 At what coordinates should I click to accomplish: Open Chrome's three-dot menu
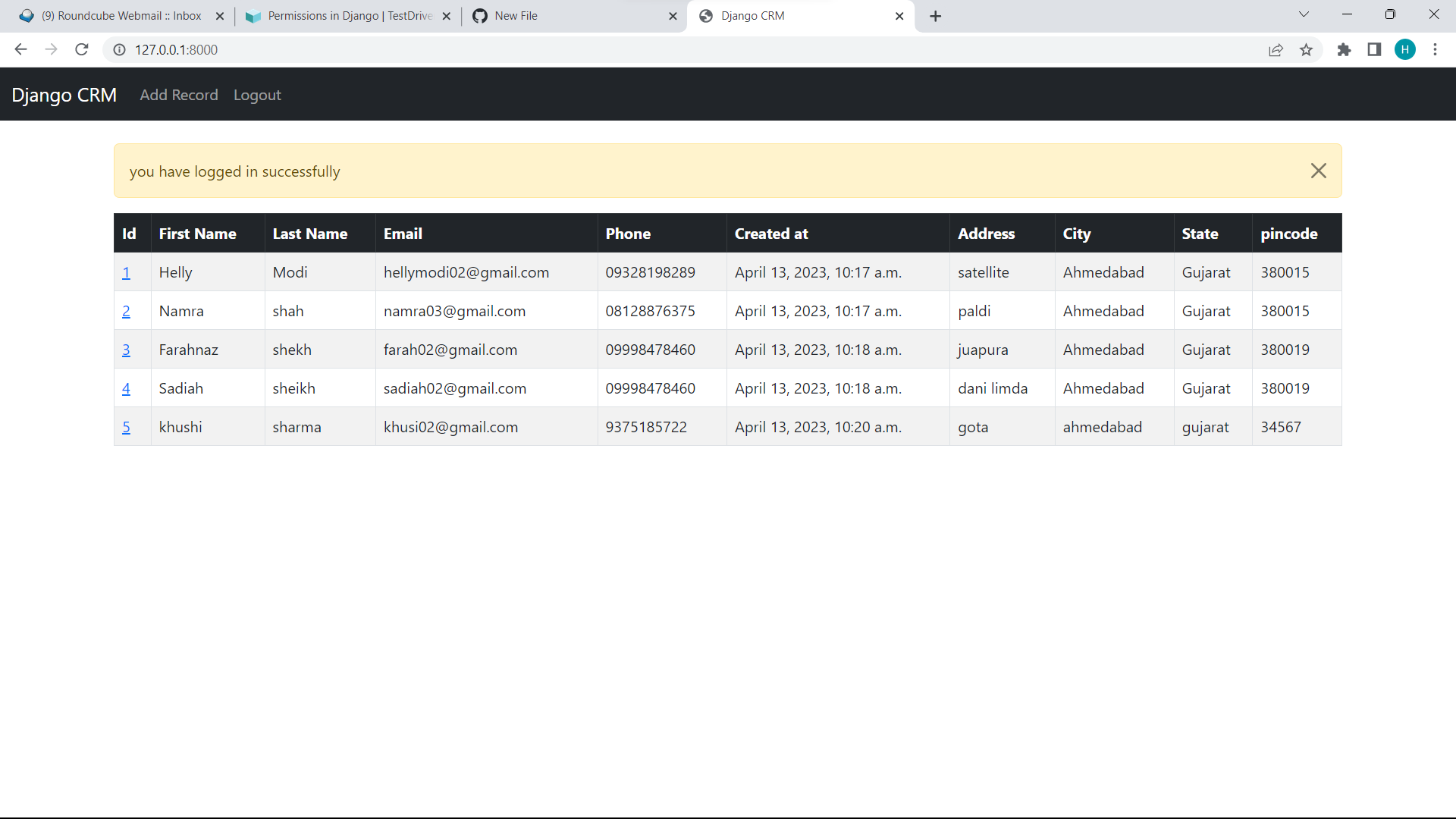[1435, 49]
